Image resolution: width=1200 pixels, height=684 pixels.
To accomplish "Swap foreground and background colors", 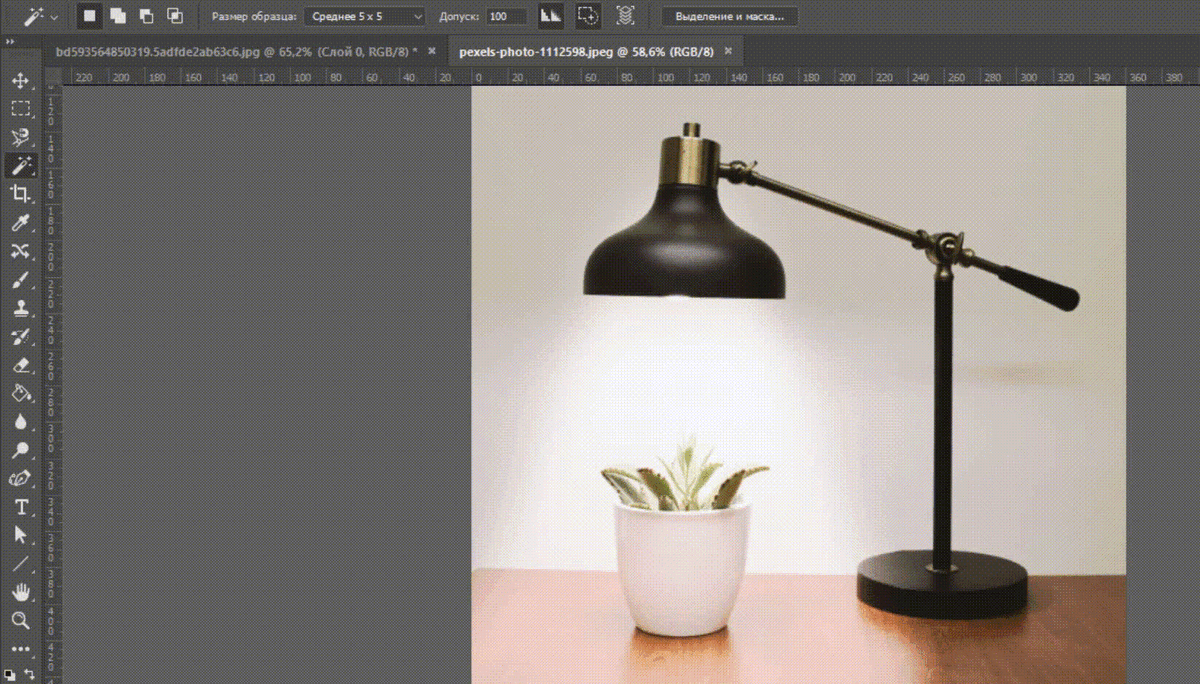I will (29, 674).
